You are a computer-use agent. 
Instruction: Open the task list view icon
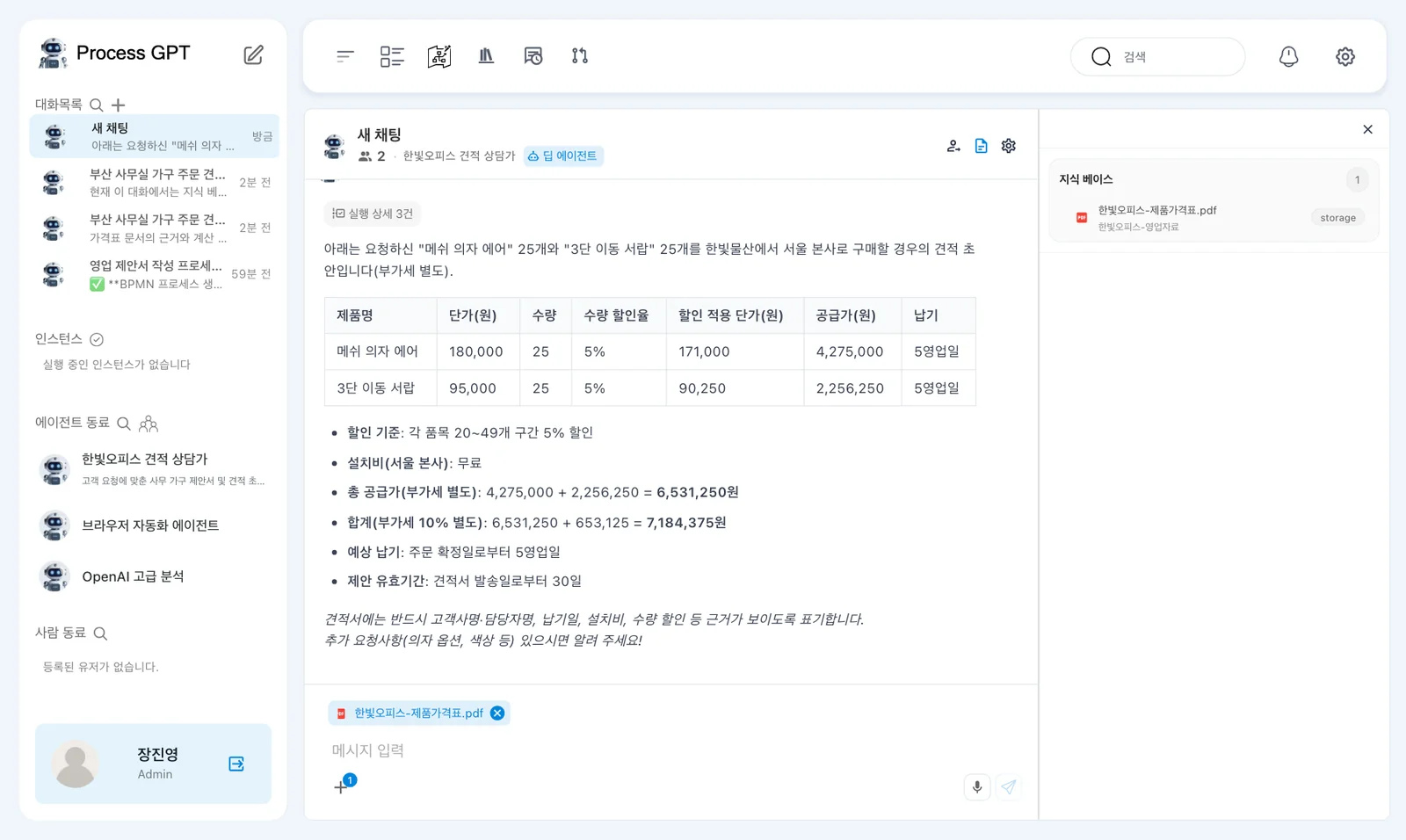click(392, 56)
